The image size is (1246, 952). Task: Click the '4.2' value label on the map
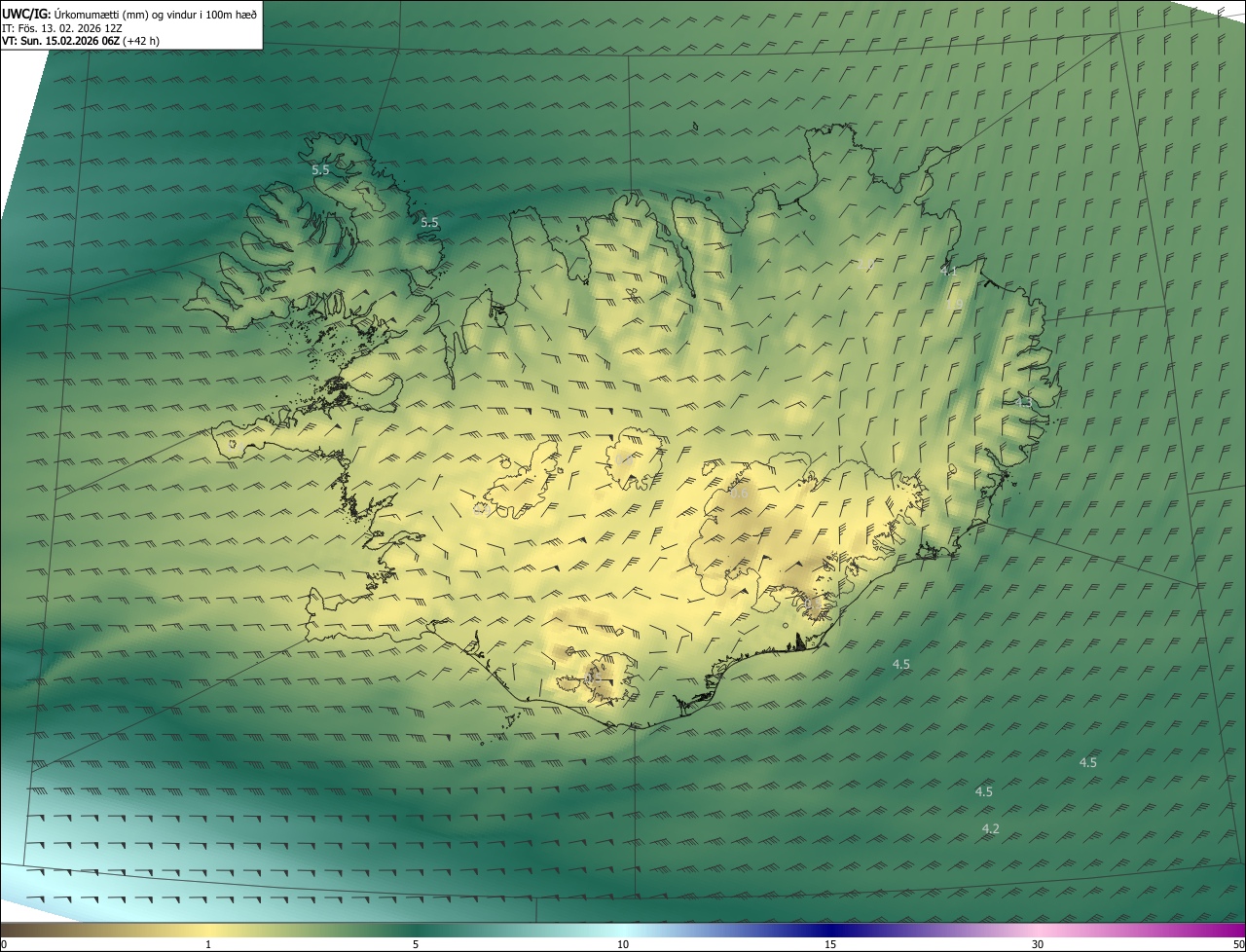pyautogui.click(x=991, y=829)
